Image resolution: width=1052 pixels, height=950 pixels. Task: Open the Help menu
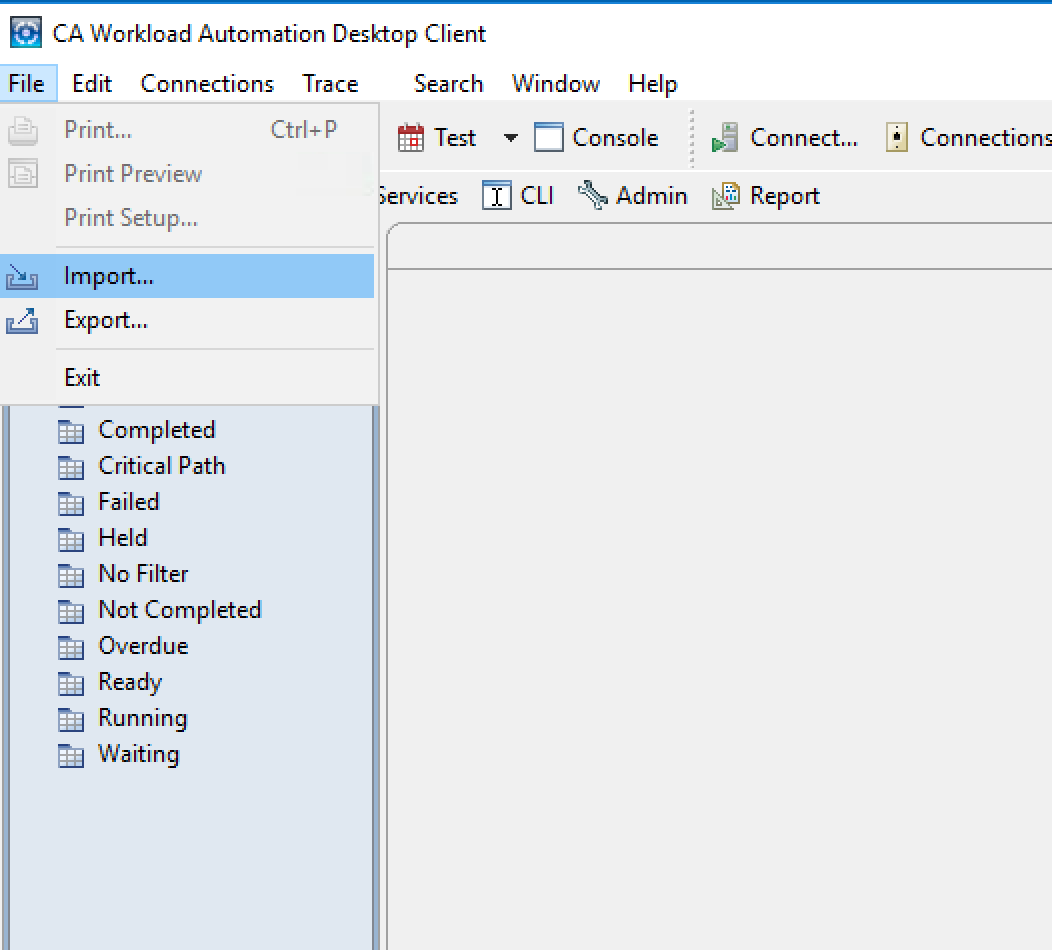click(x=652, y=84)
